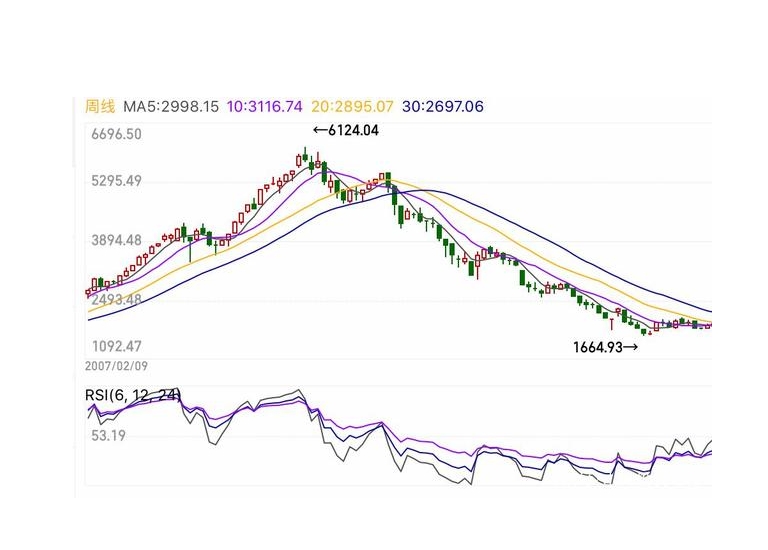Click the 1664.93 low price annotation

[605, 347]
